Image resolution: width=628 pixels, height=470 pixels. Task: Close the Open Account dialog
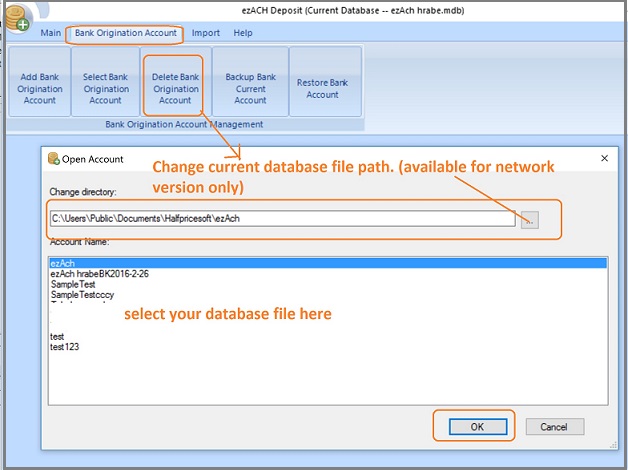tap(604, 159)
